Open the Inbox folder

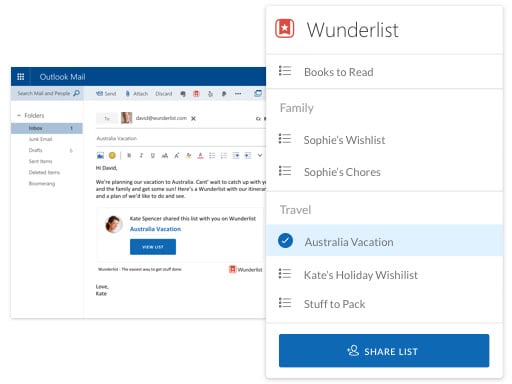pyautogui.click(x=47, y=128)
